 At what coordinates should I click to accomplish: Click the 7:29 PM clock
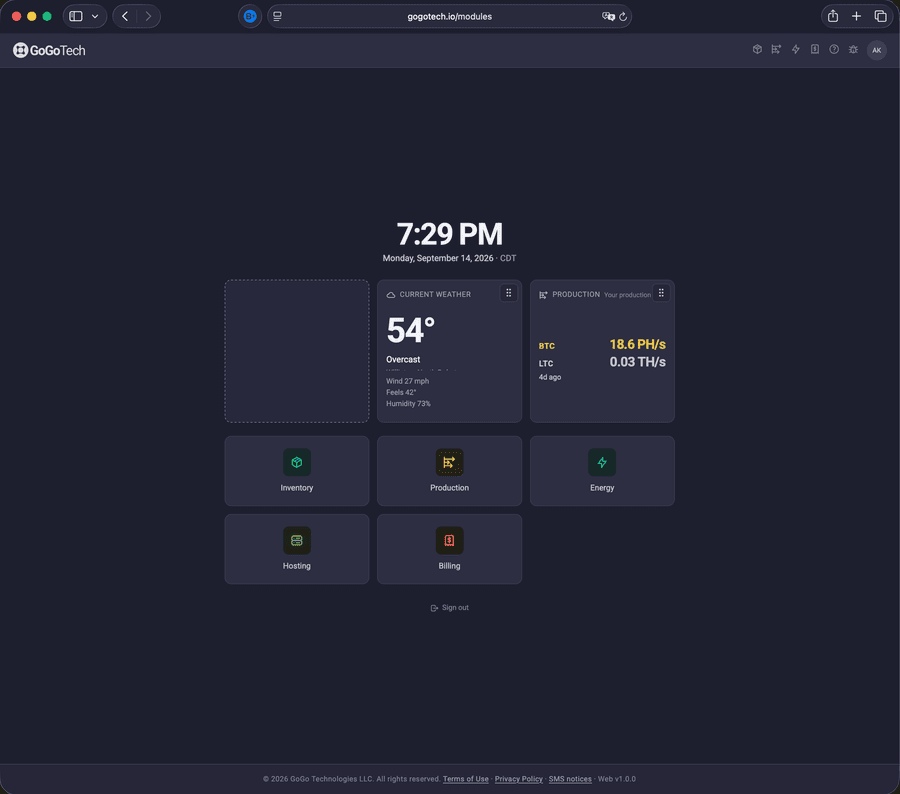pyautogui.click(x=449, y=234)
